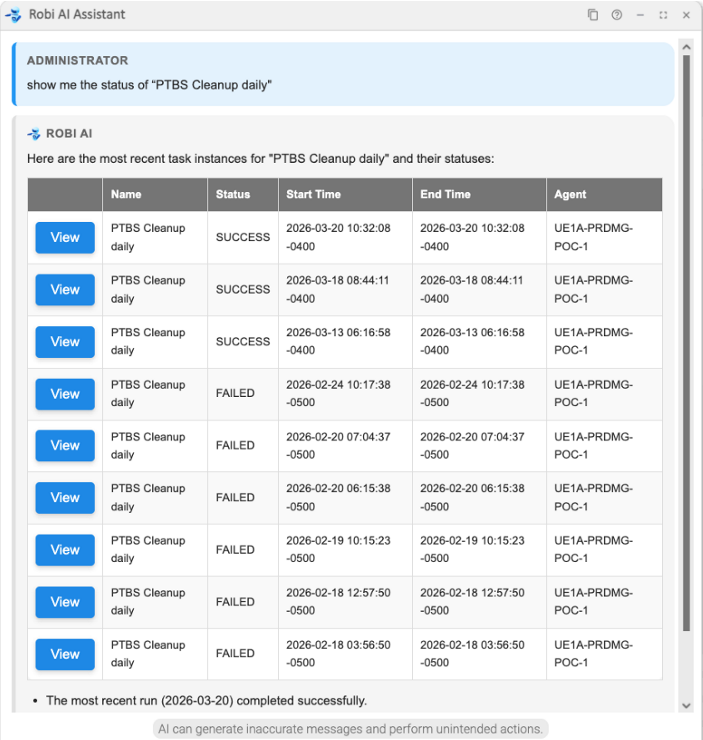Click scrollbar down arrow at bottom
This screenshot has width=703, height=740.
(x=686, y=706)
